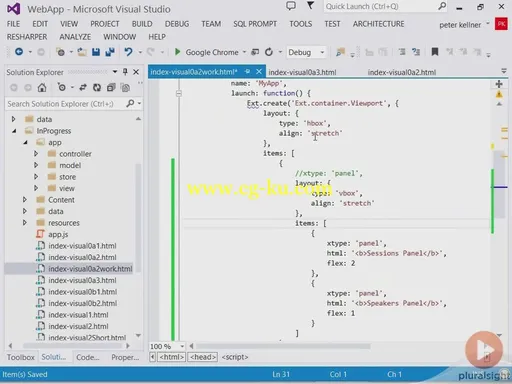The image size is (512, 384).
Task: Click Solution Explorer horizontal scrollbar
Action: click(x=69, y=346)
